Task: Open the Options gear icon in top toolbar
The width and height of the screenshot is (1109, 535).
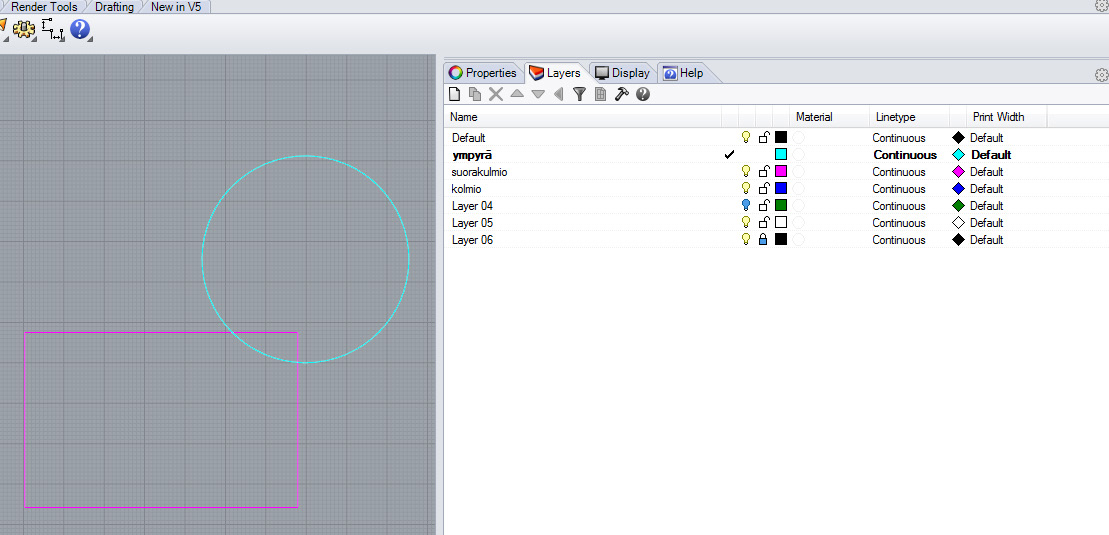Action: [x=23, y=29]
